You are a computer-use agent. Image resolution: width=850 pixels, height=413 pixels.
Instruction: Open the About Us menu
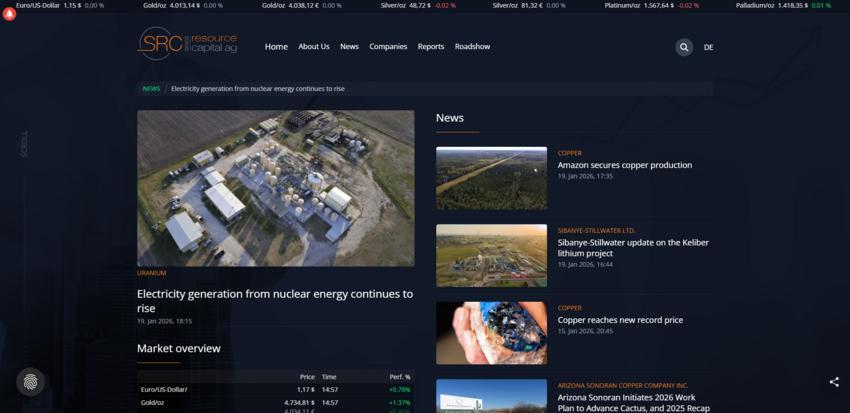[313, 47]
